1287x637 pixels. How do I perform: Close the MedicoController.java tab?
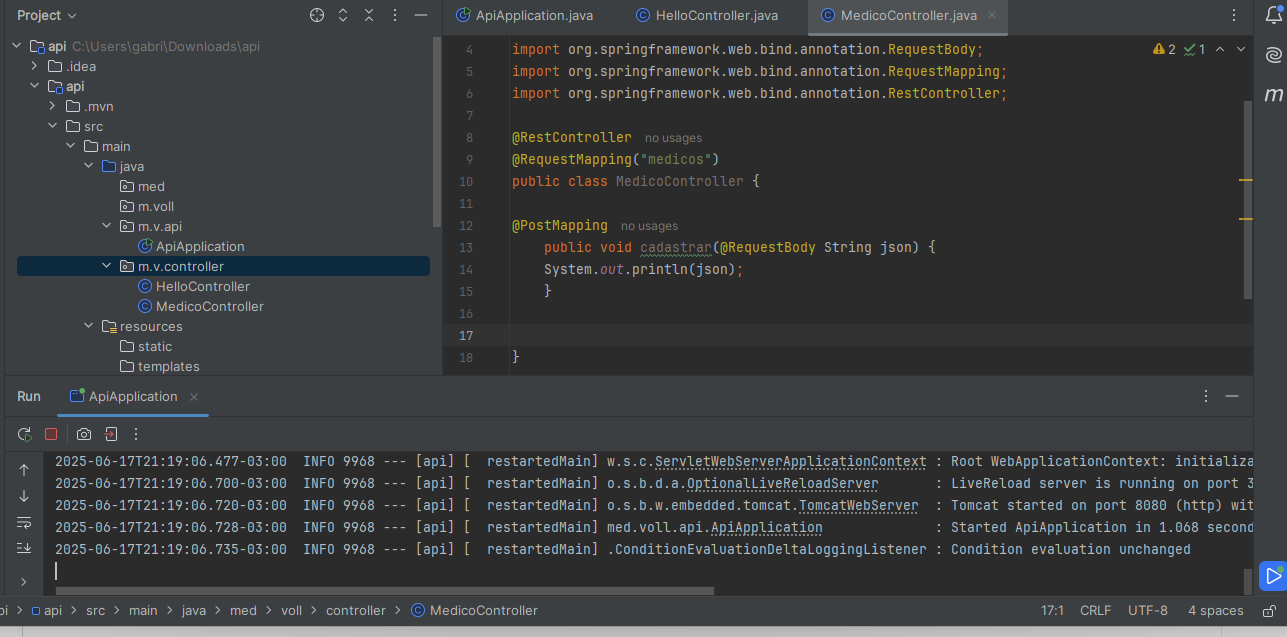pos(992,15)
